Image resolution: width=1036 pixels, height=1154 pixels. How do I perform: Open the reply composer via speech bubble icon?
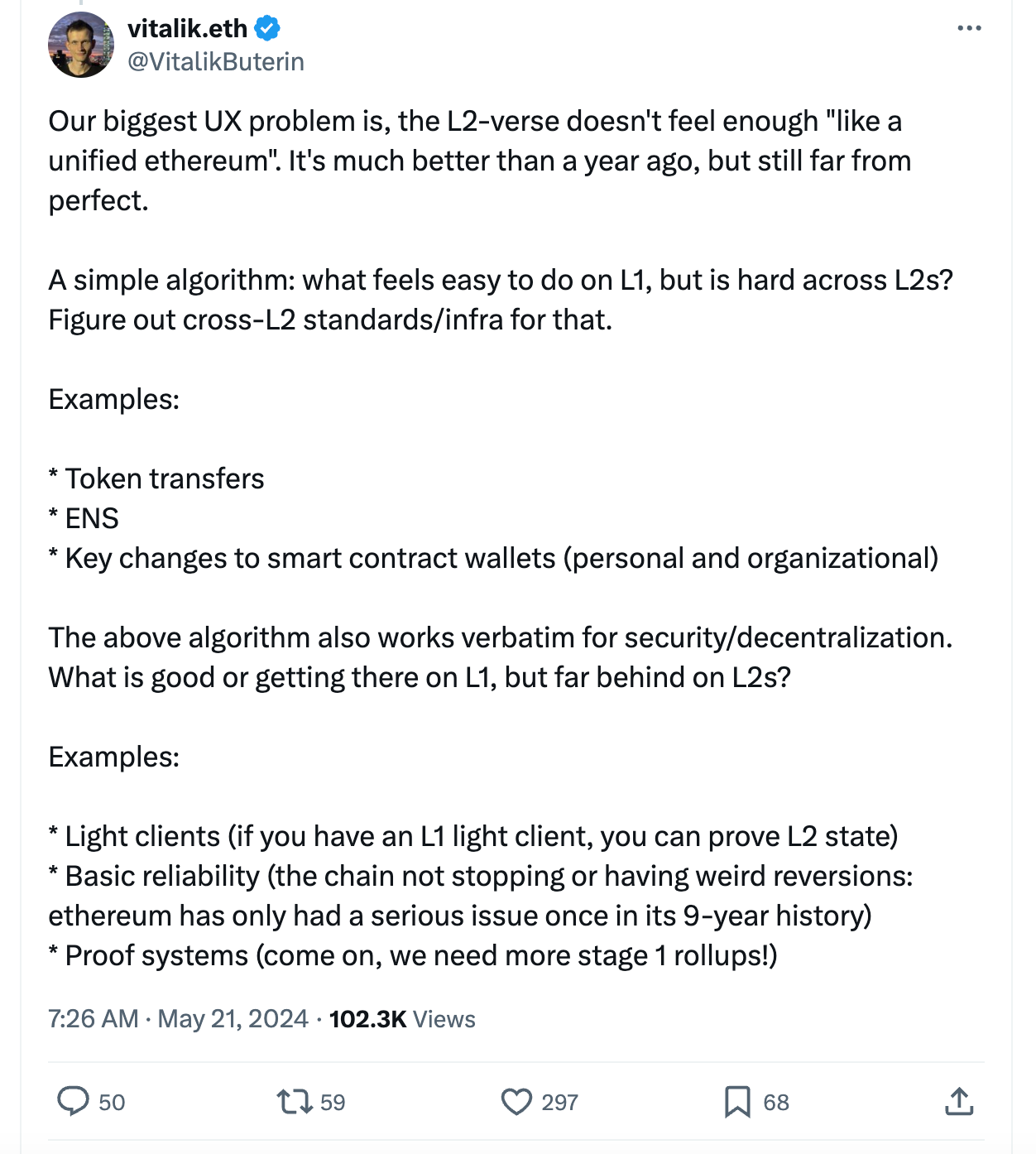tap(73, 1101)
